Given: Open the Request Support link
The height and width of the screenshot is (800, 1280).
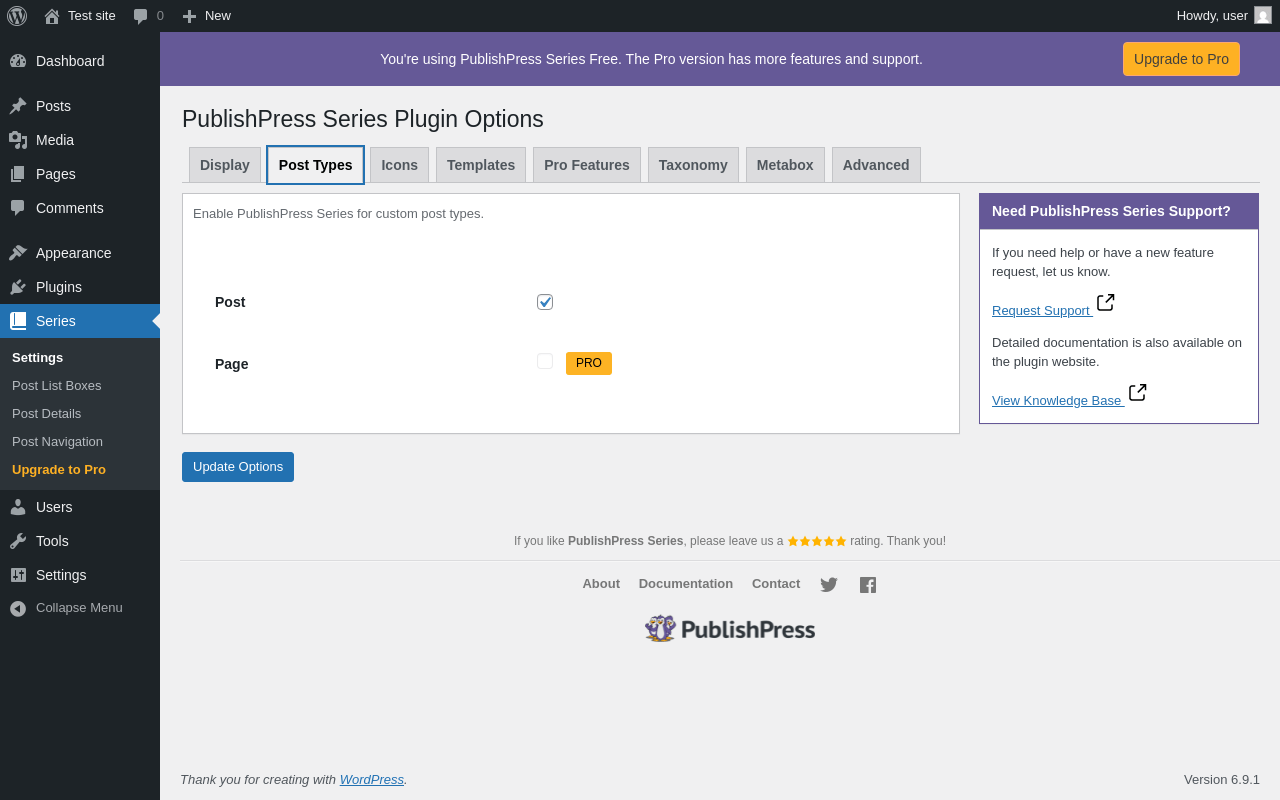Looking at the screenshot, I should point(1041,311).
